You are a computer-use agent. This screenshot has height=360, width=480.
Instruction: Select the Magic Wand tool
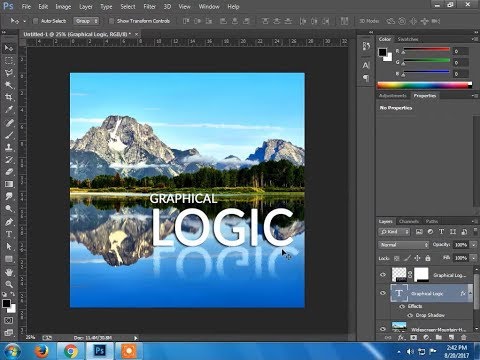[9, 85]
